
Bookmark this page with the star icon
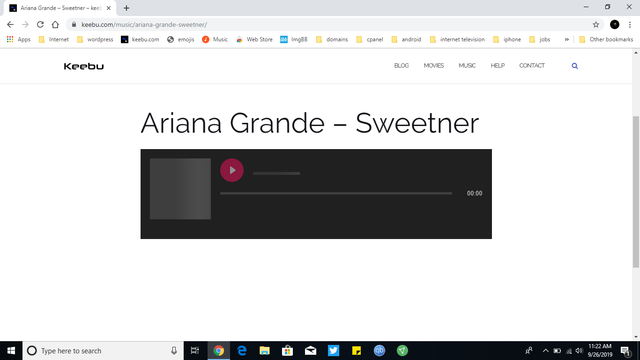(x=596, y=24)
